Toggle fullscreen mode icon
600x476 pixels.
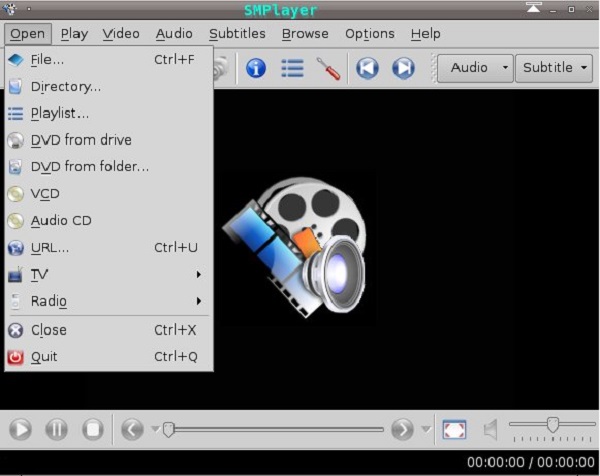tap(454, 429)
